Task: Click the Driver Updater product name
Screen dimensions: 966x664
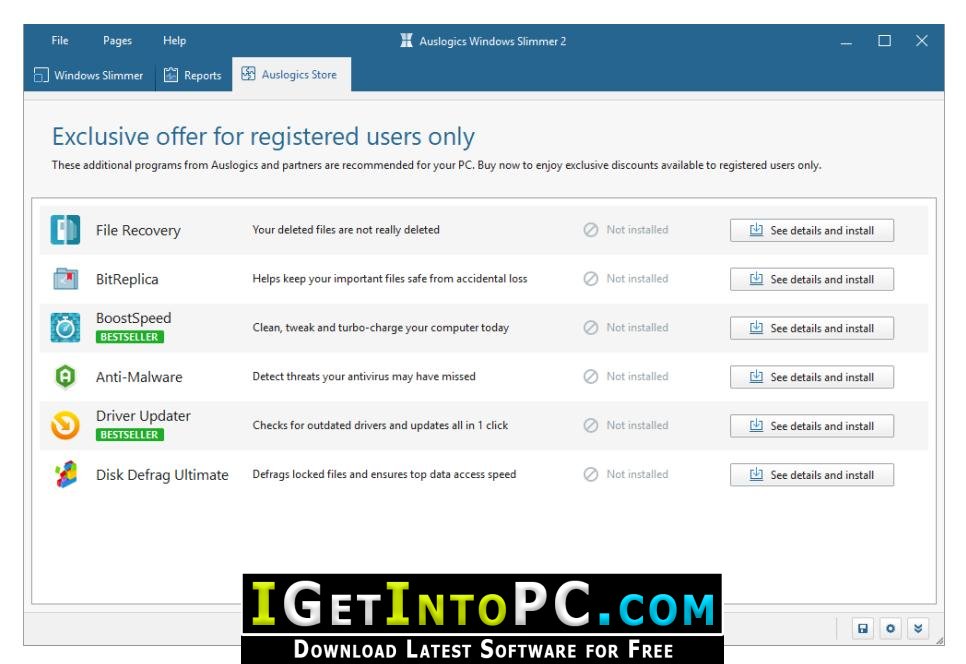Action: tap(144, 416)
